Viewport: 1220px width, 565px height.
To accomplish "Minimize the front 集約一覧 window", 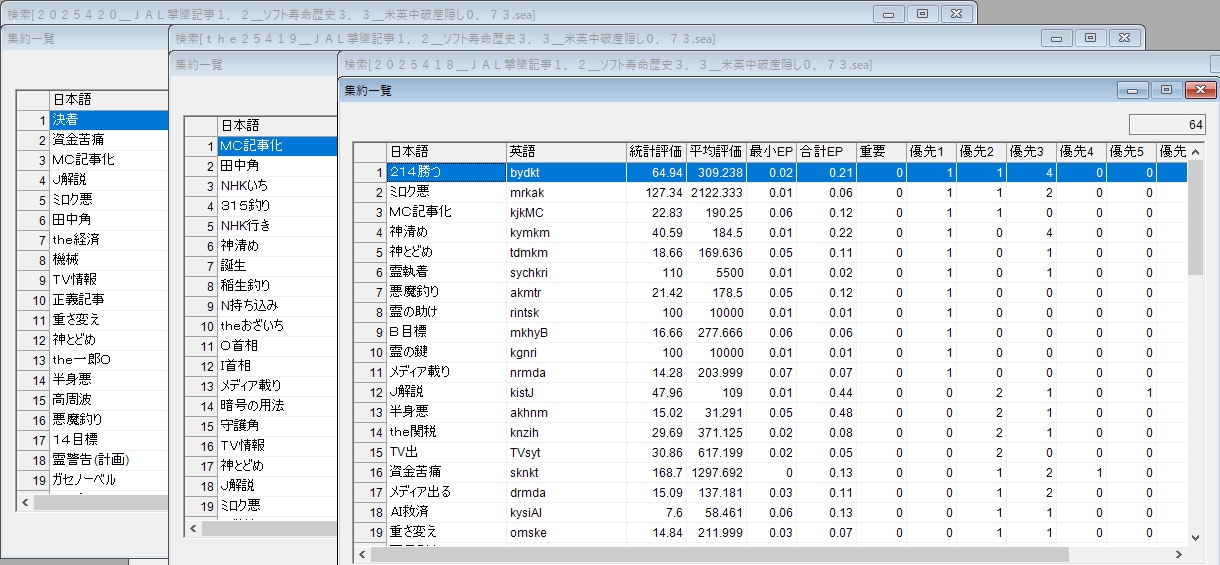I will pyautogui.click(x=1133, y=90).
